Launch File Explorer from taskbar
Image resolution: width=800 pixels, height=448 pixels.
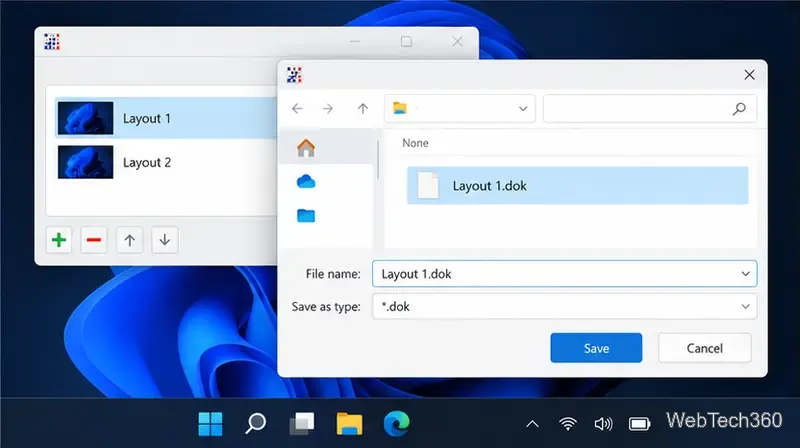(x=349, y=424)
